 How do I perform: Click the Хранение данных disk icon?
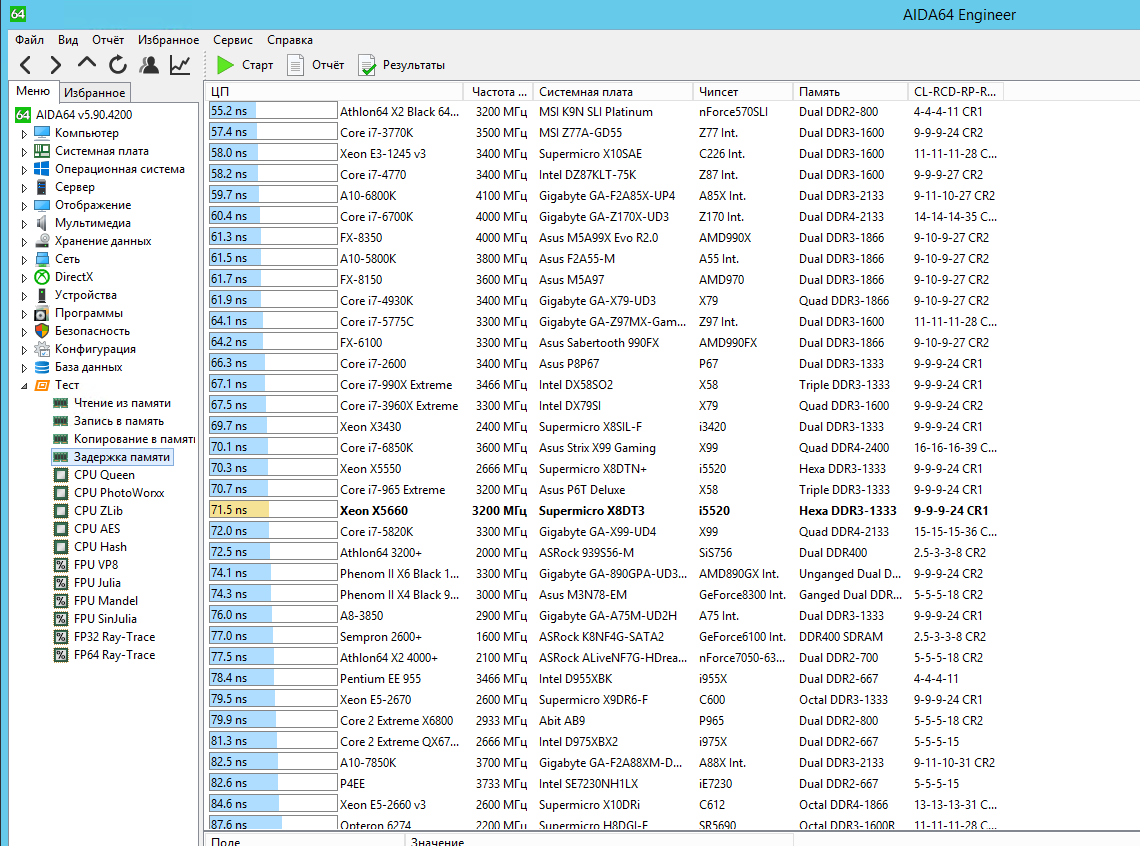click(42, 241)
